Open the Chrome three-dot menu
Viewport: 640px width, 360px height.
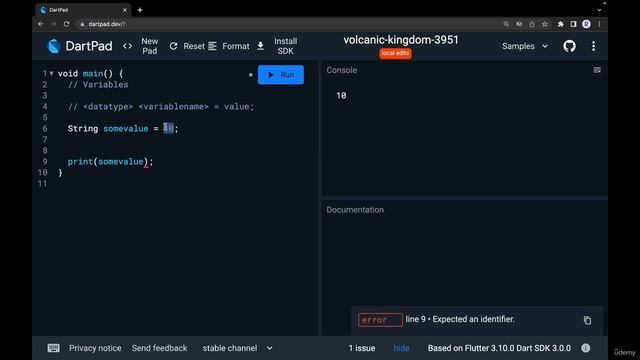(x=599, y=24)
